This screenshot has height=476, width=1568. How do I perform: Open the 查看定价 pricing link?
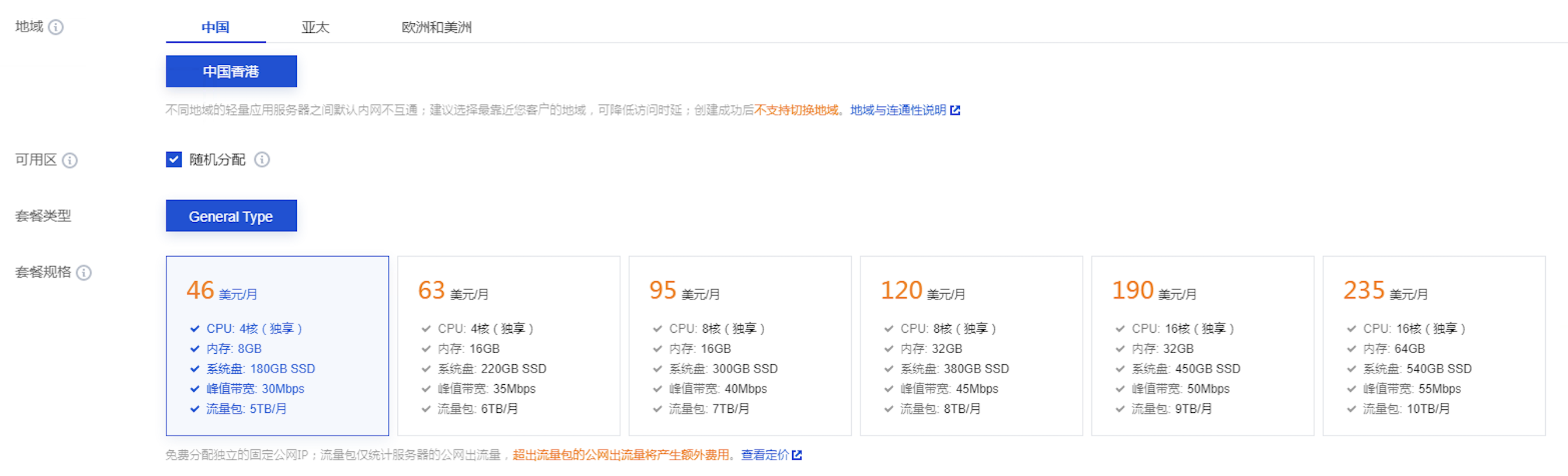click(765, 455)
